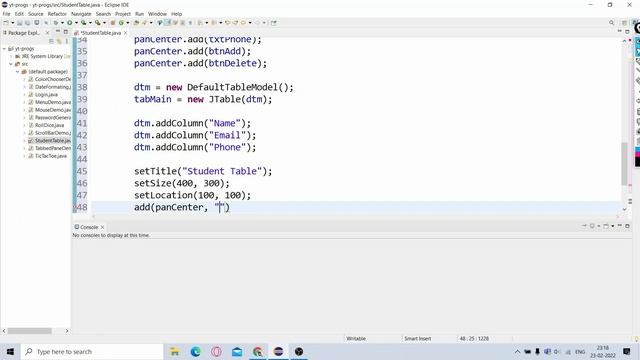This screenshot has height=360, width=640.
Task: Open the Project menu
Action: [x=123, y=14]
